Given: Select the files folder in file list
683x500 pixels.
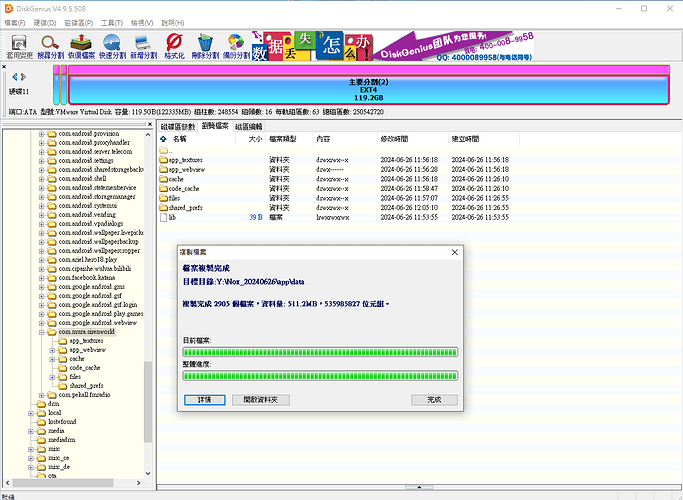Looking at the screenshot, I should (x=169, y=198).
